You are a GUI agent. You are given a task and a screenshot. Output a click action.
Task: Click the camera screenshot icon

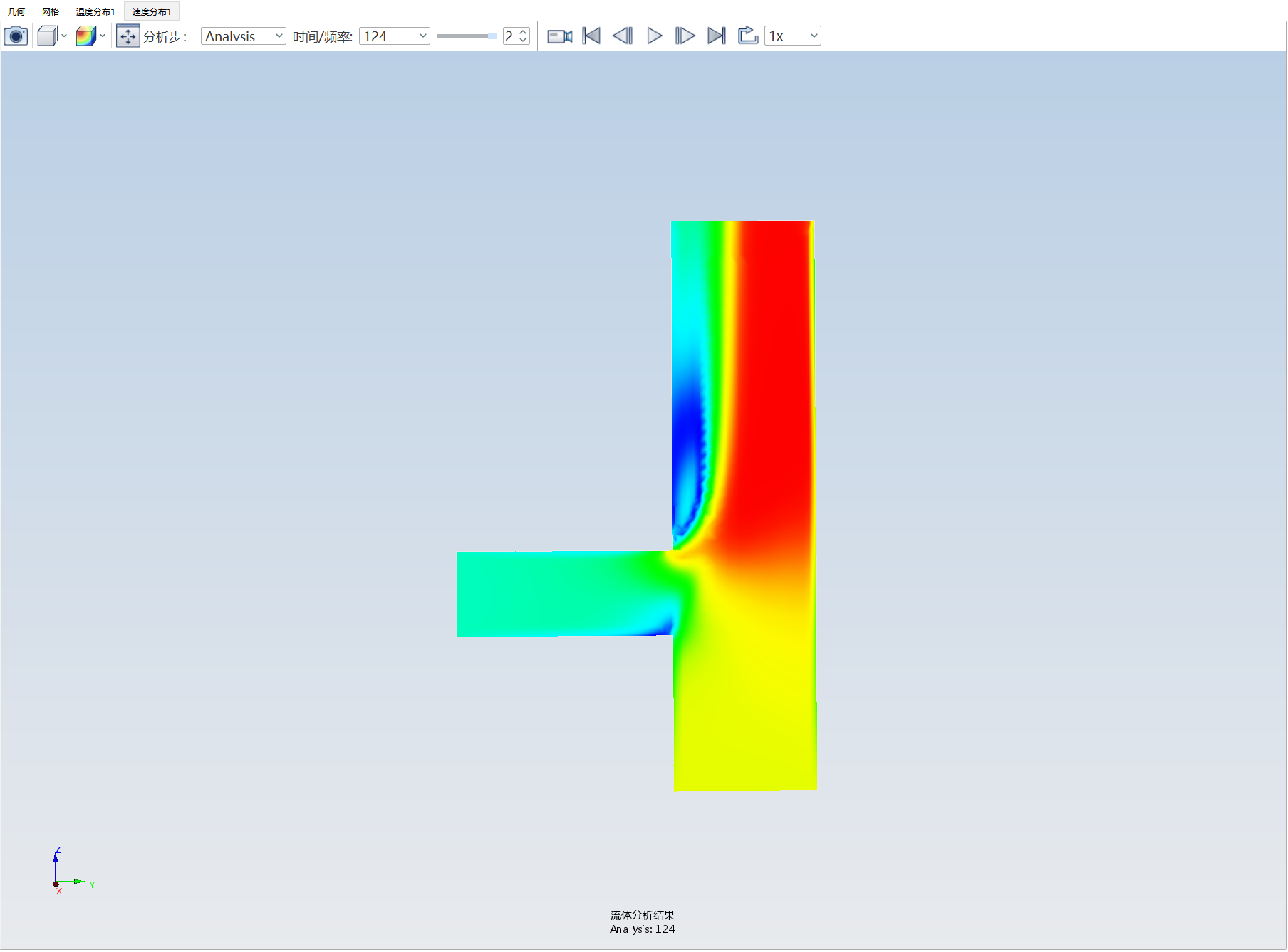16,36
